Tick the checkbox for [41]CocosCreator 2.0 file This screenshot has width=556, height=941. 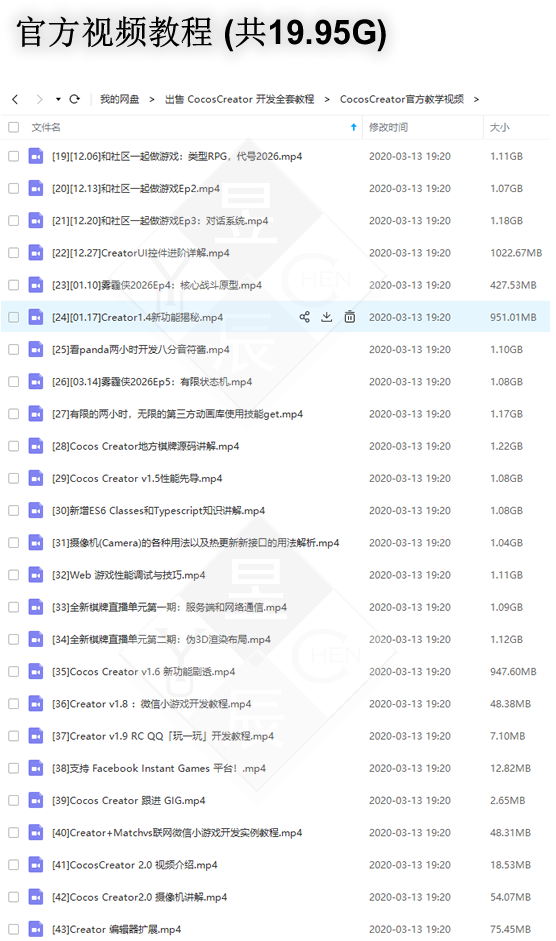pyautogui.click(x=13, y=865)
